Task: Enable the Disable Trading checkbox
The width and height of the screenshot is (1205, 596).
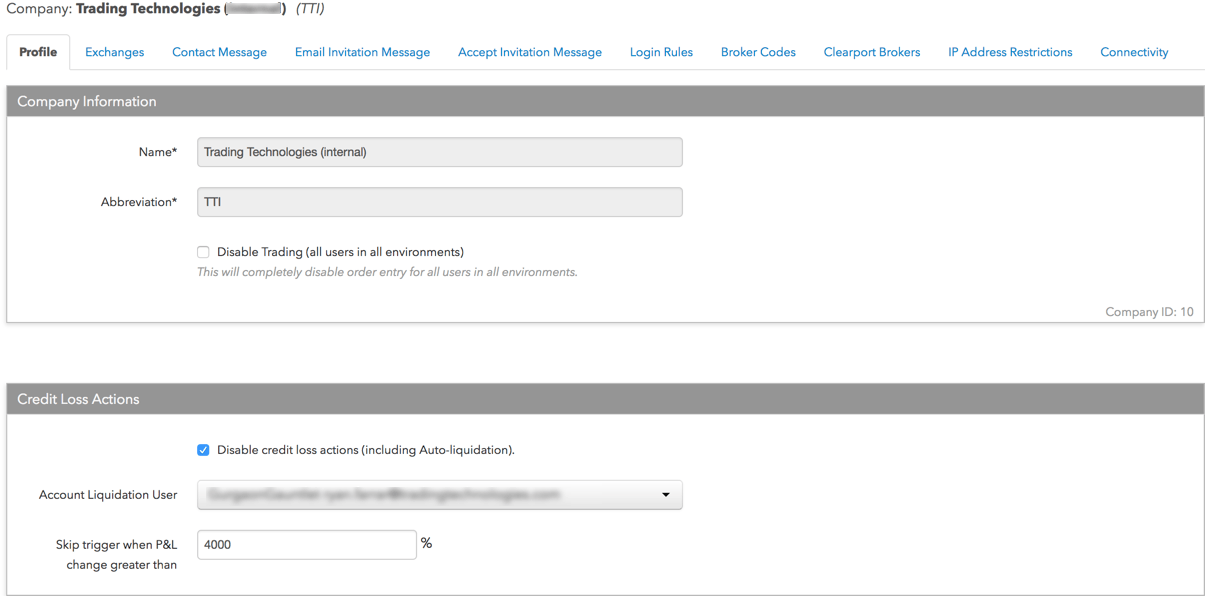Action: pyautogui.click(x=203, y=252)
